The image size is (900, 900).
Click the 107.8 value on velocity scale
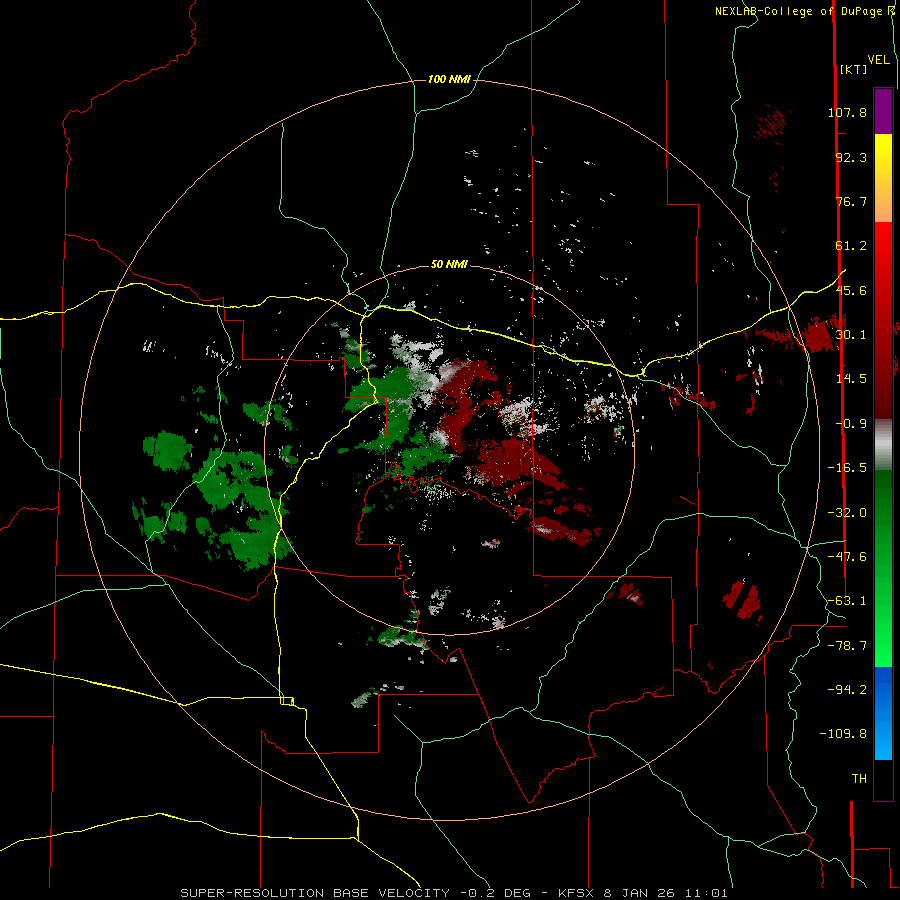click(847, 112)
